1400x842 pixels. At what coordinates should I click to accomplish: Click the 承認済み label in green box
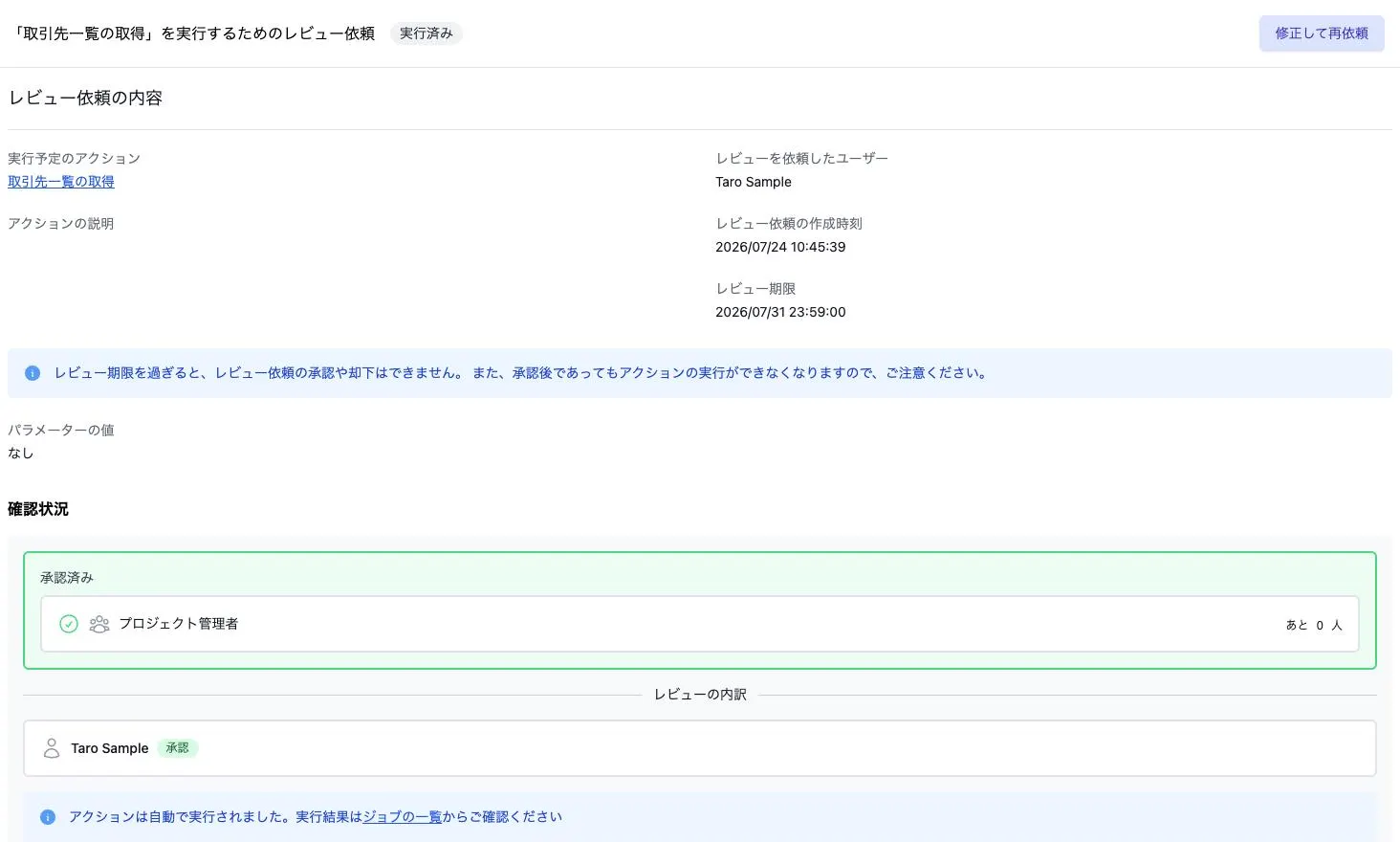[67, 578]
